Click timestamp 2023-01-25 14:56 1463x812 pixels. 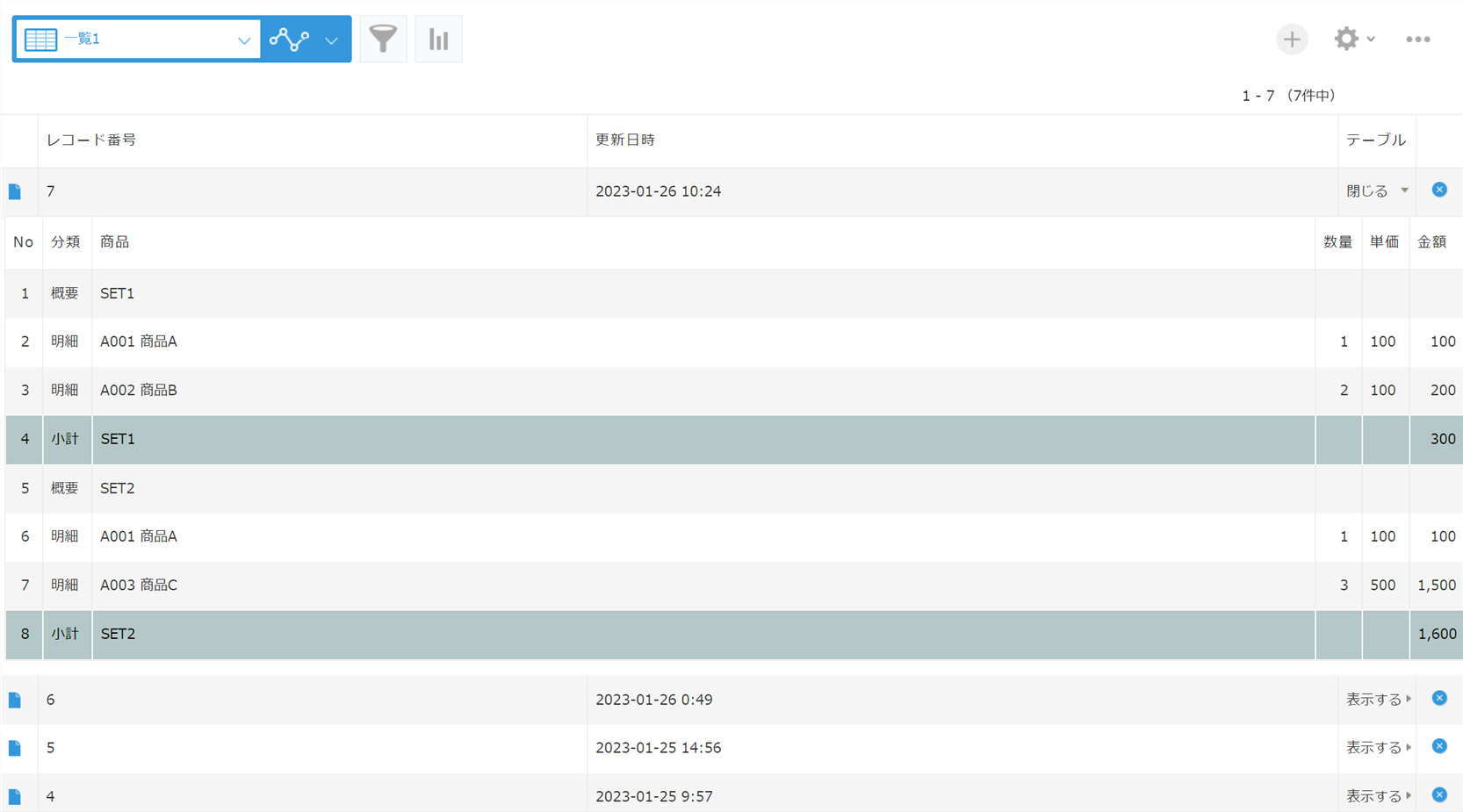[659, 748]
